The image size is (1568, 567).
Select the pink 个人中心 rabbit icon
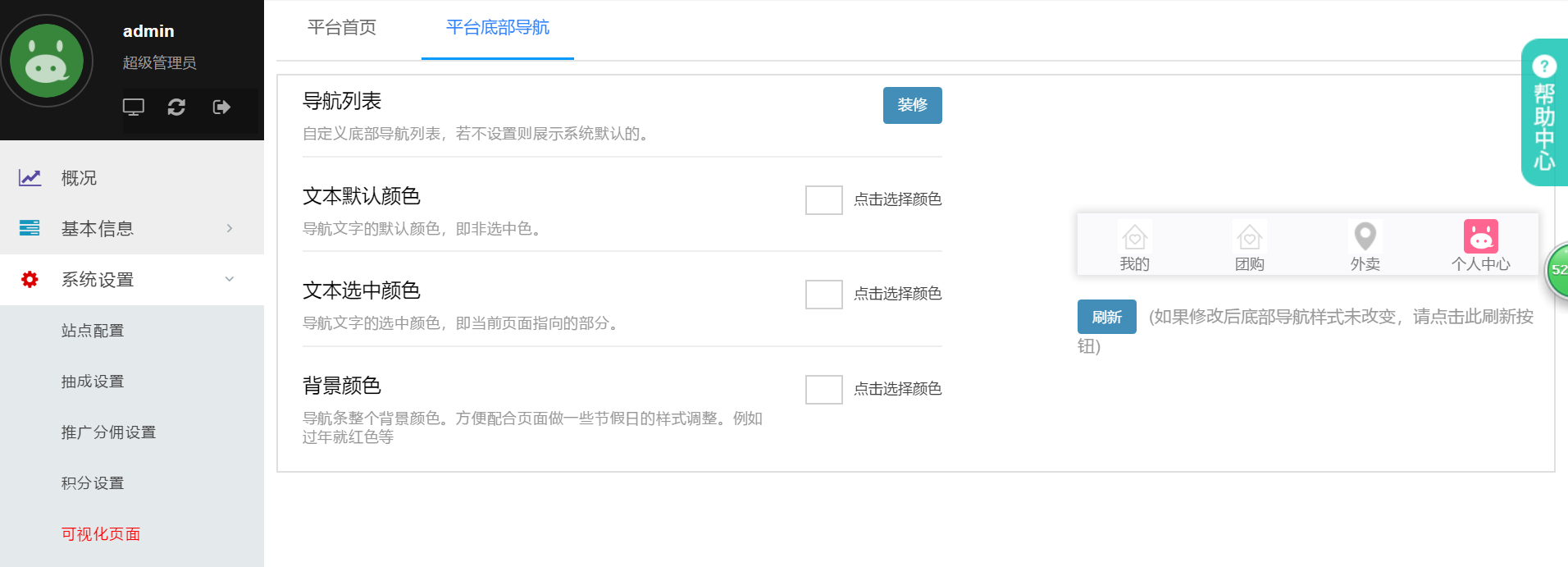pyautogui.click(x=1481, y=235)
